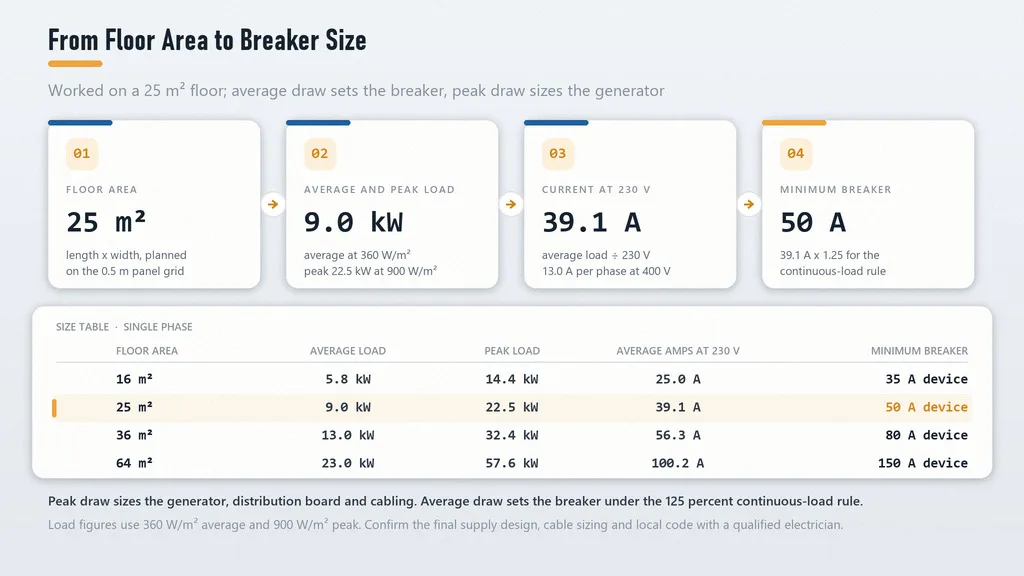The height and width of the screenshot is (576, 1024).
Task: Click the Peak Load column header
Action: click(512, 351)
